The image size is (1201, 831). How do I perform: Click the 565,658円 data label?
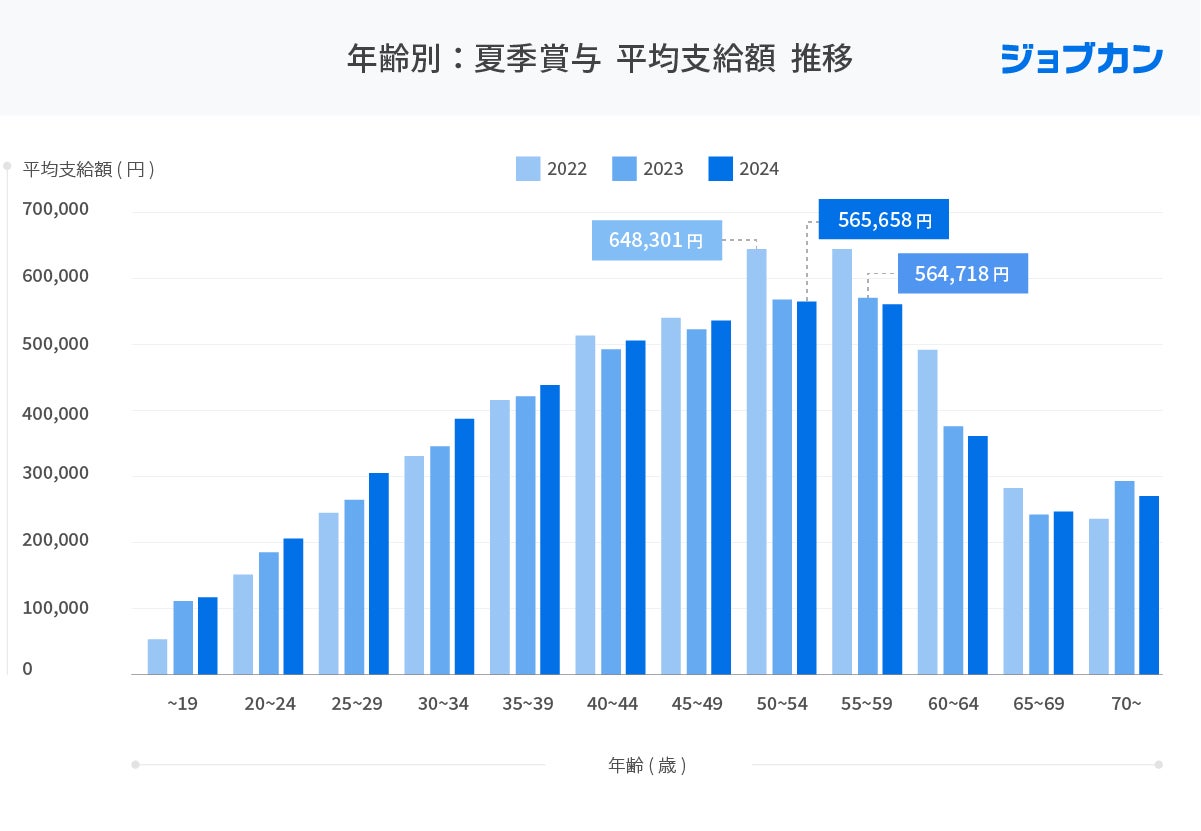coord(883,220)
